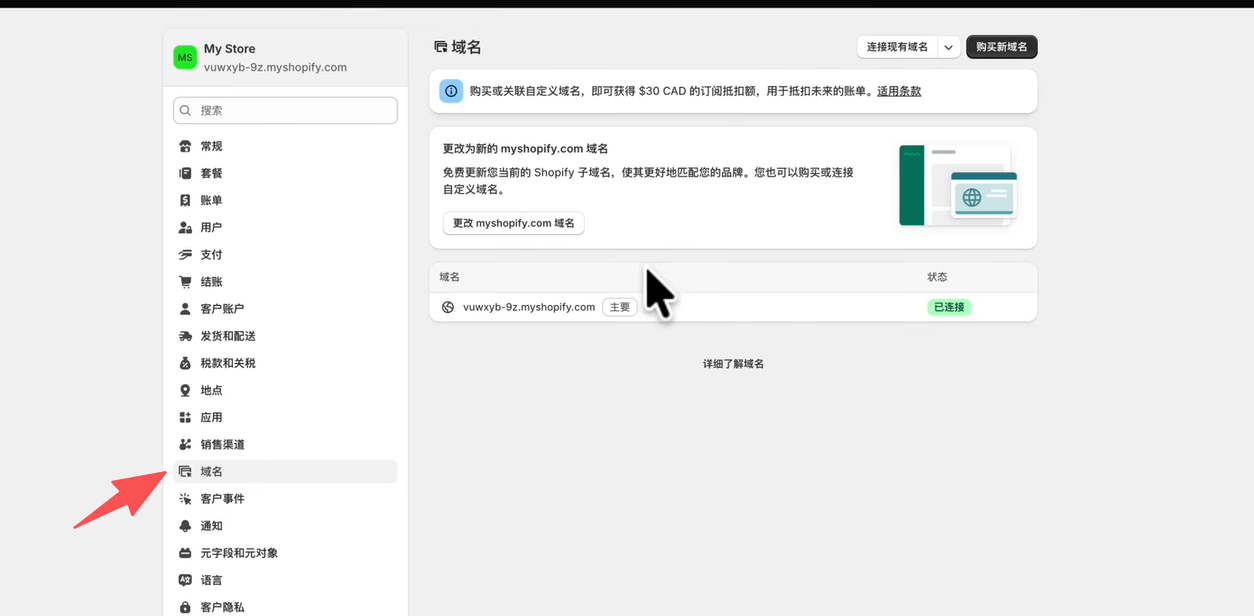
Task: Click the General (常规) store icon
Action: pyautogui.click(x=185, y=146)
